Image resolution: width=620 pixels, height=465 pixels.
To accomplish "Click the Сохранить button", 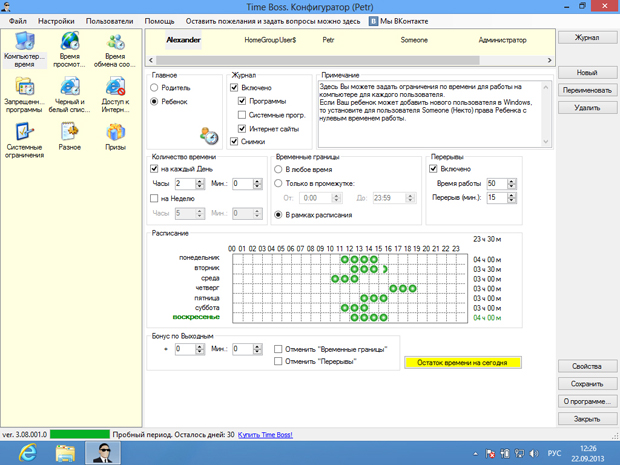I will click(x=587, y=384).
